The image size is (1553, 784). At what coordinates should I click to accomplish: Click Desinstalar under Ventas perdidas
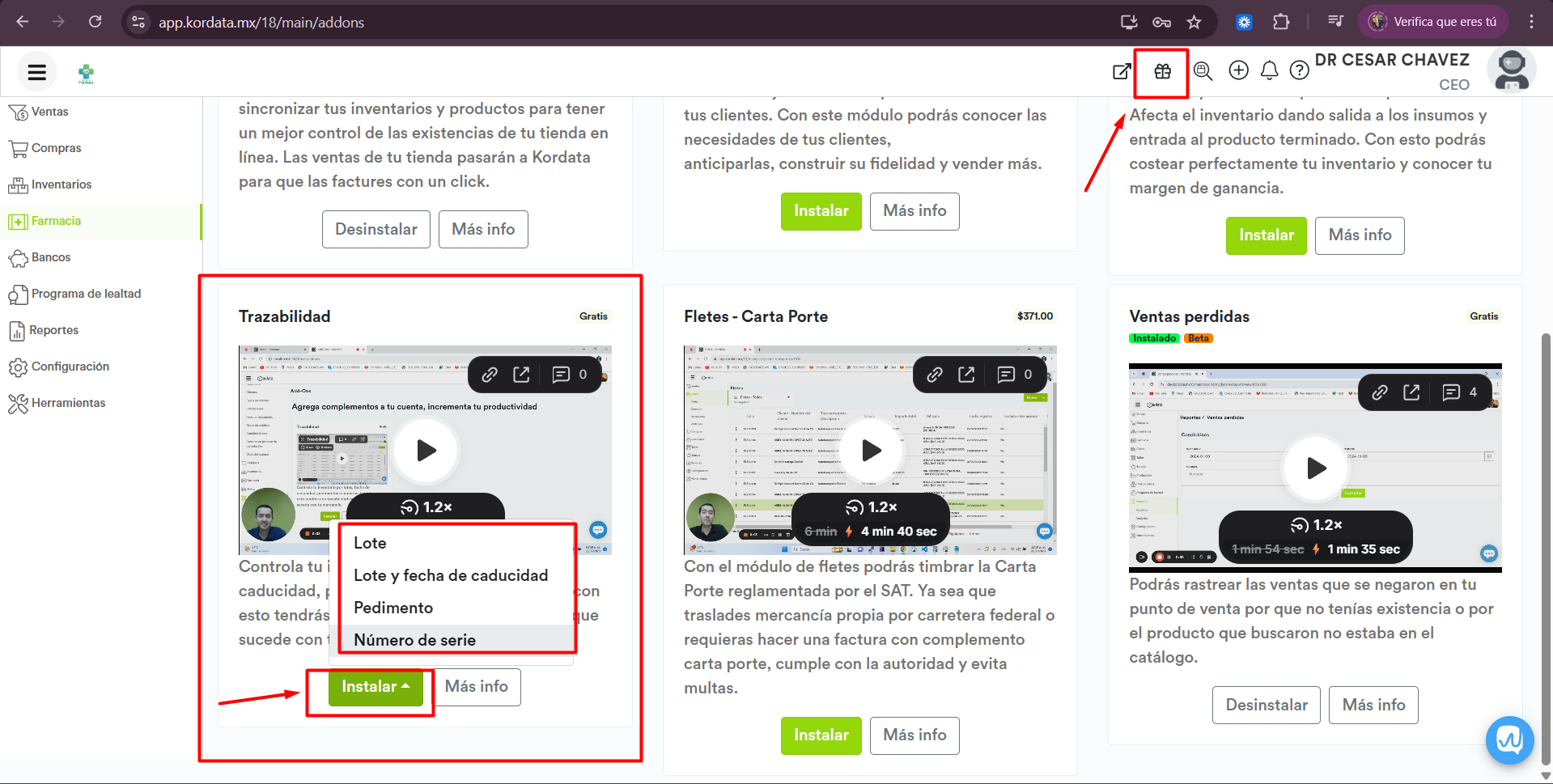coord(1266,705)
